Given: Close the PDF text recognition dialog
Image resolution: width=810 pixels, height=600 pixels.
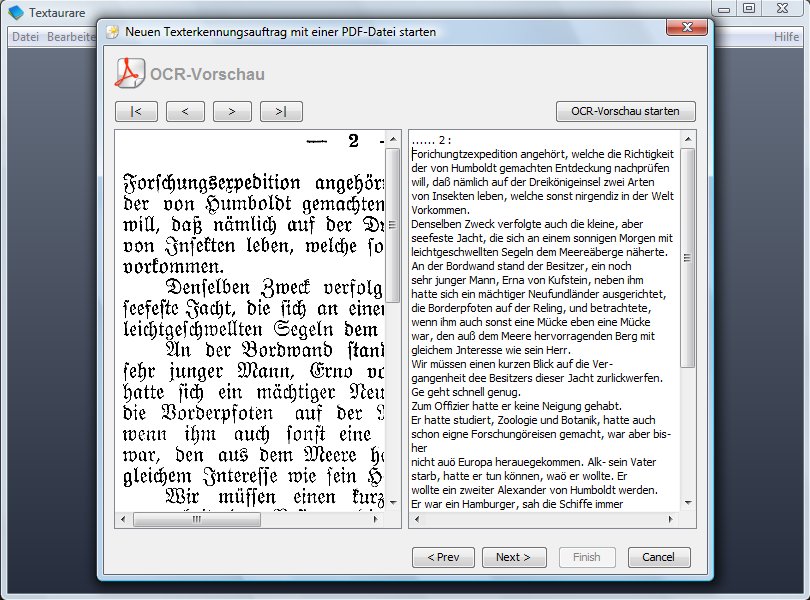Looking at the screenshot, I should click(x=687, y=27).
